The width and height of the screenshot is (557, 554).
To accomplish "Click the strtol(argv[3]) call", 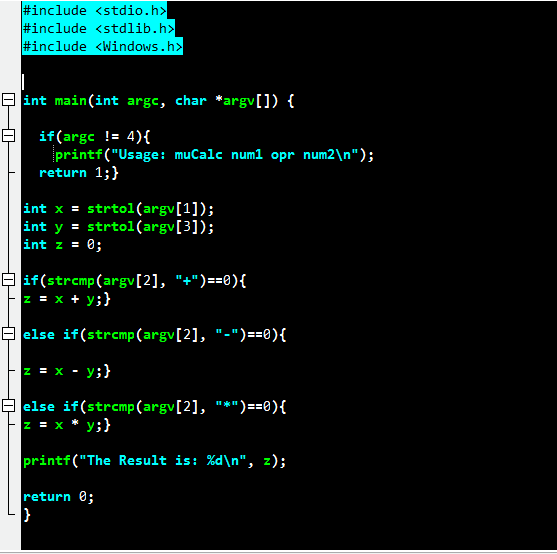I will pos(150,227).
